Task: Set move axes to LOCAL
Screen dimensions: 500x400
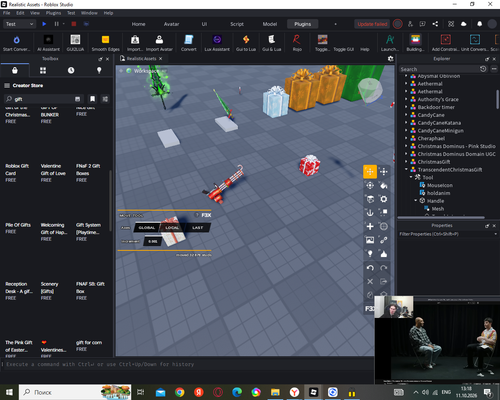Action: click(172, 228)
